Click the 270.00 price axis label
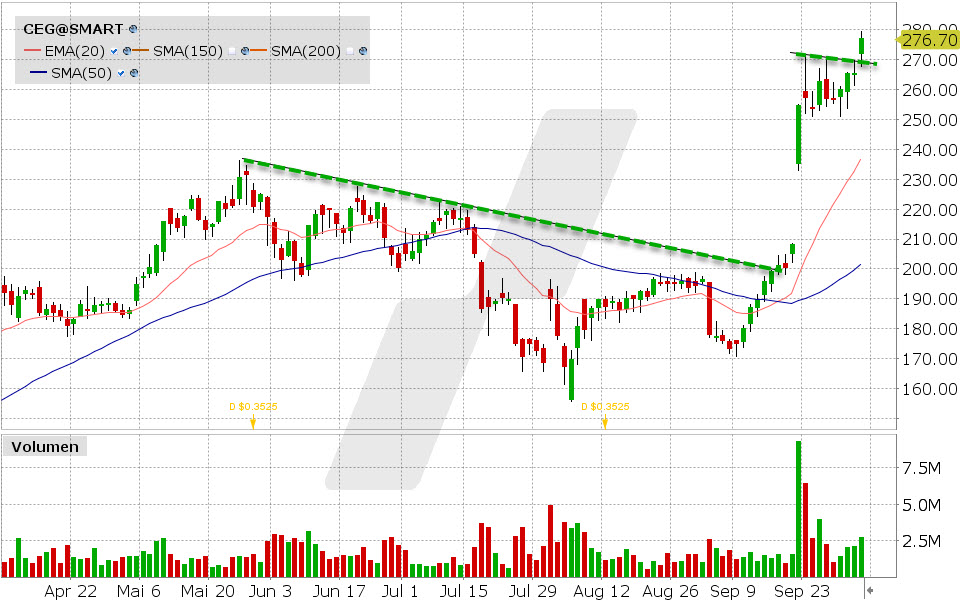Screen dimensions: 960x600 click(930, 60)
